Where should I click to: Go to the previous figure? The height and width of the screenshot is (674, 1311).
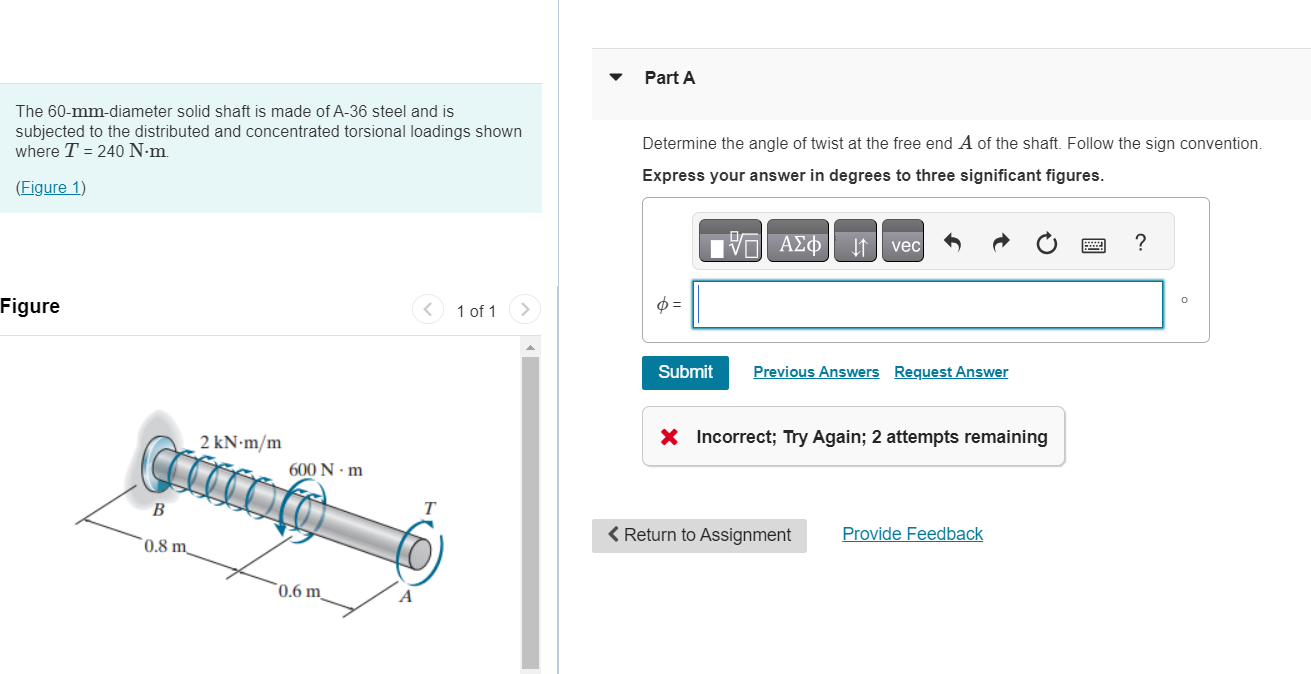[427, 309]
